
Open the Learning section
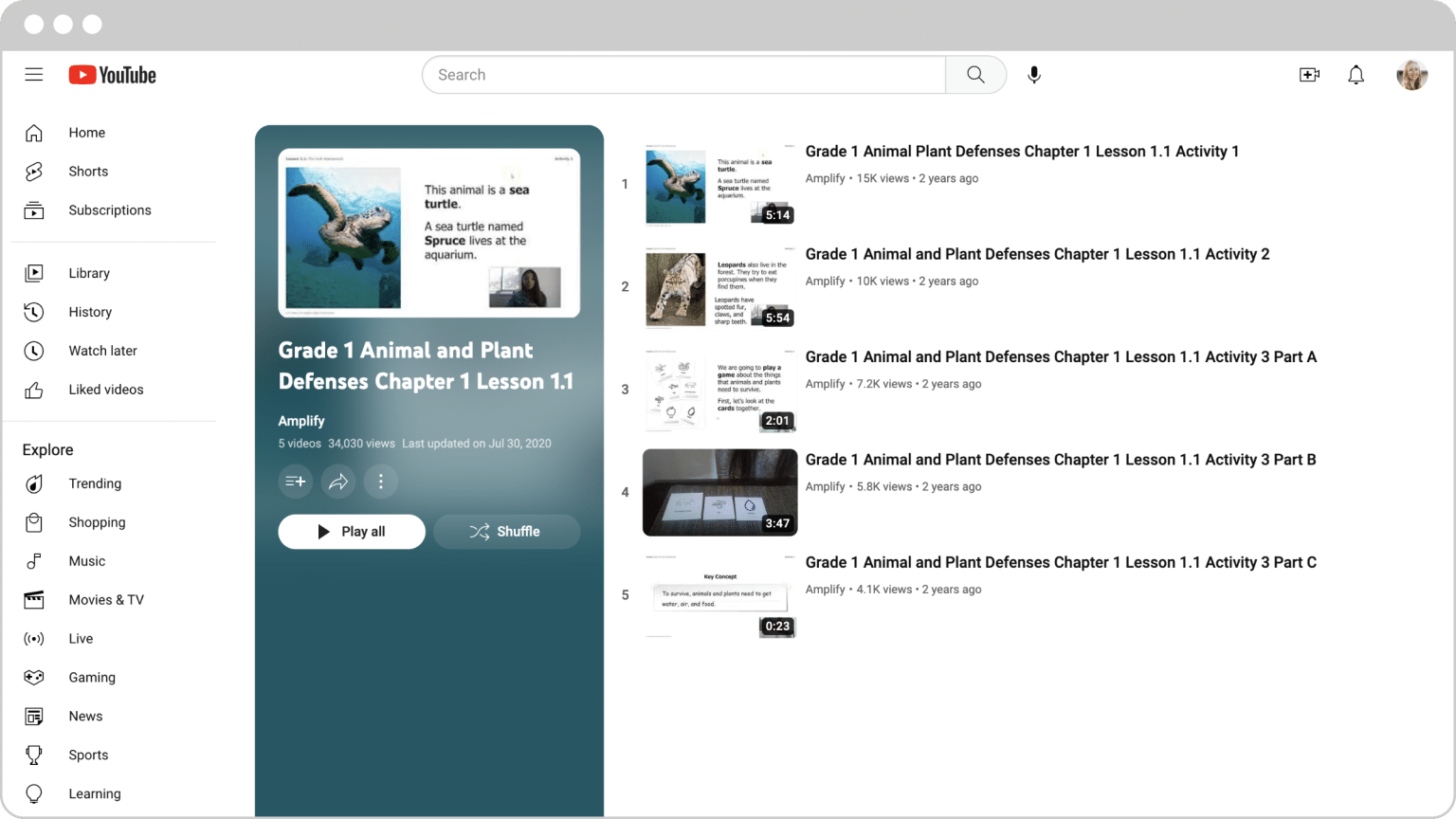click(x=94, y=793)
